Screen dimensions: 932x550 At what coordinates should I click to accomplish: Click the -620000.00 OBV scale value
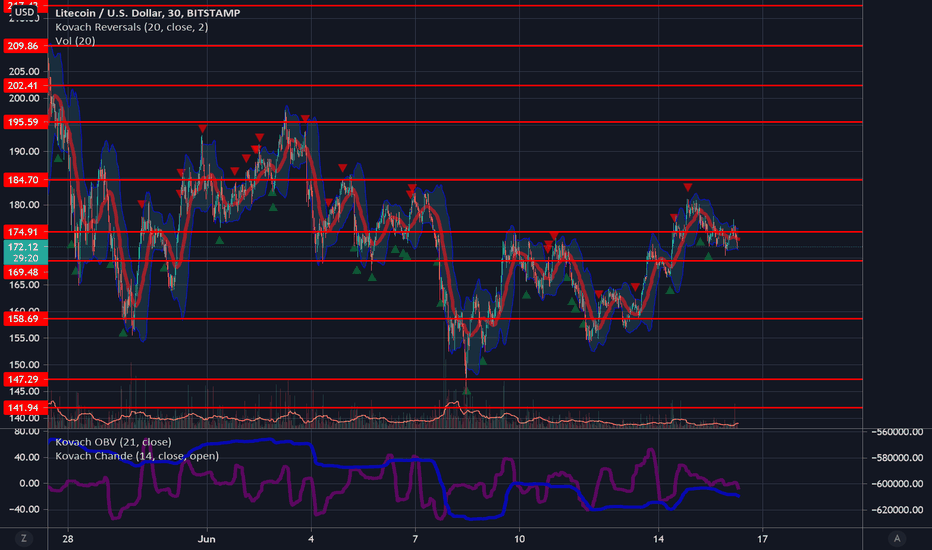(897, 510)
